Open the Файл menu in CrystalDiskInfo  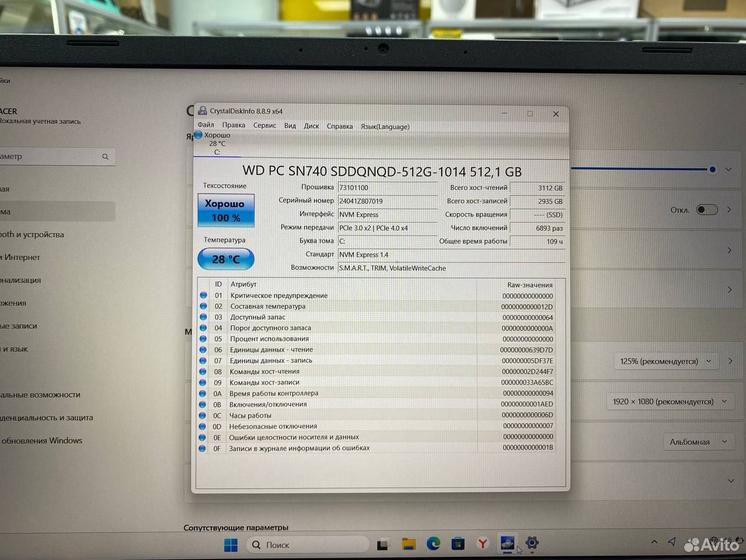(x=206, y=125)
